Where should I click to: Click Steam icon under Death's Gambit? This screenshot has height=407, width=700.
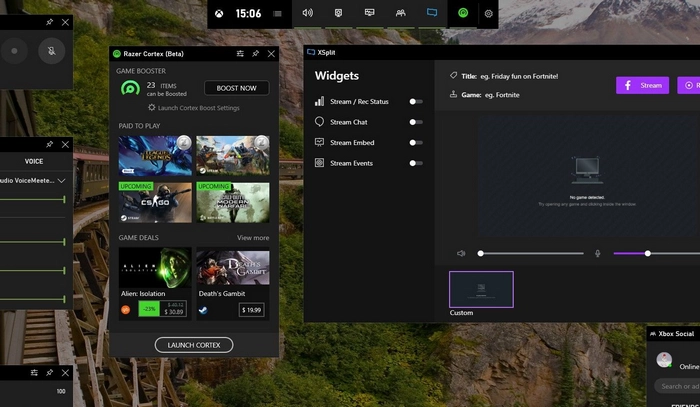203,310
